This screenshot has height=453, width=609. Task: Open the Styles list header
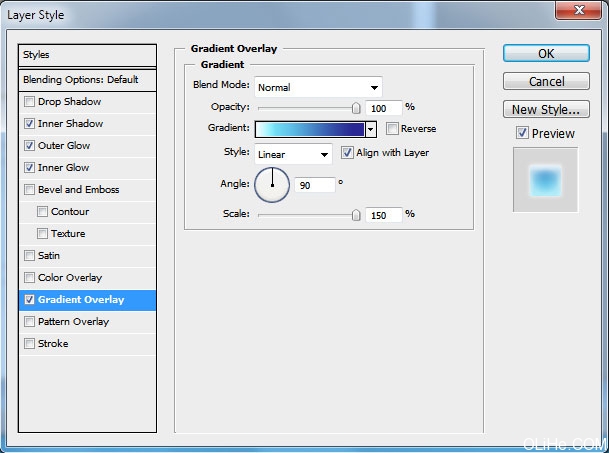tap(88, 55)
